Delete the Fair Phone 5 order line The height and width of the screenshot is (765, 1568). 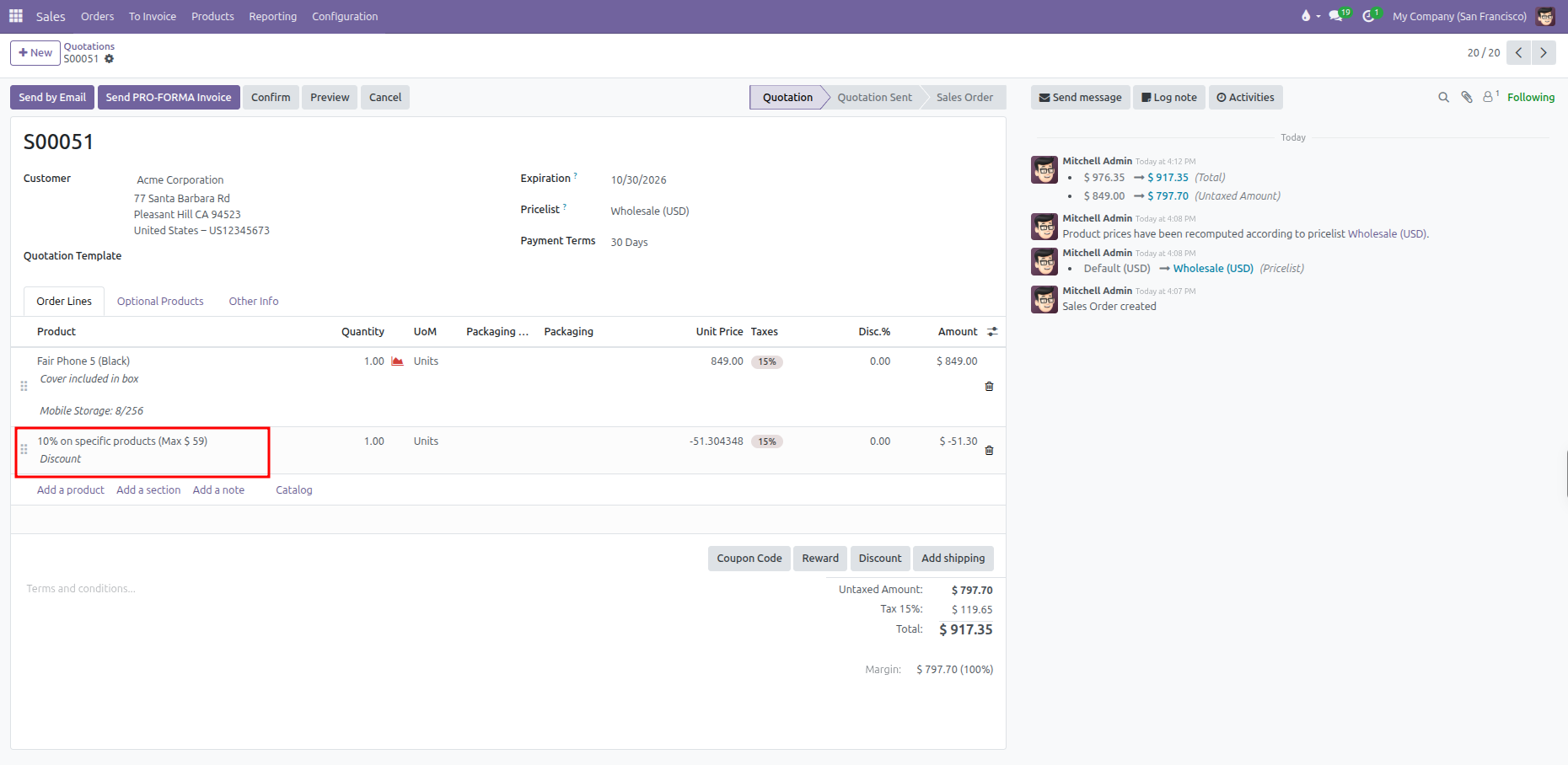pos(989,386)
